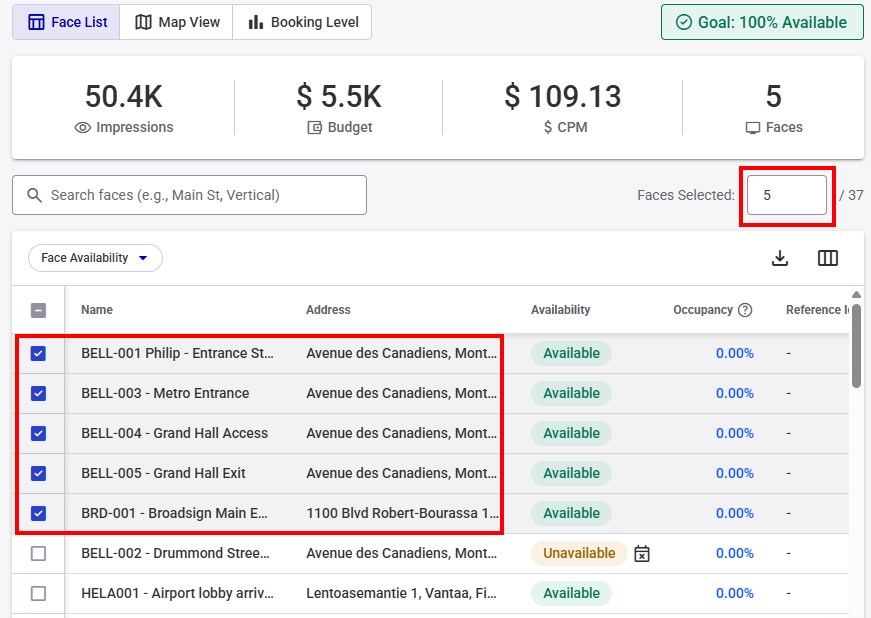This screenshot has height=618, width=871.
Task: Click the download icon above the table
Action: pos(780,258)
